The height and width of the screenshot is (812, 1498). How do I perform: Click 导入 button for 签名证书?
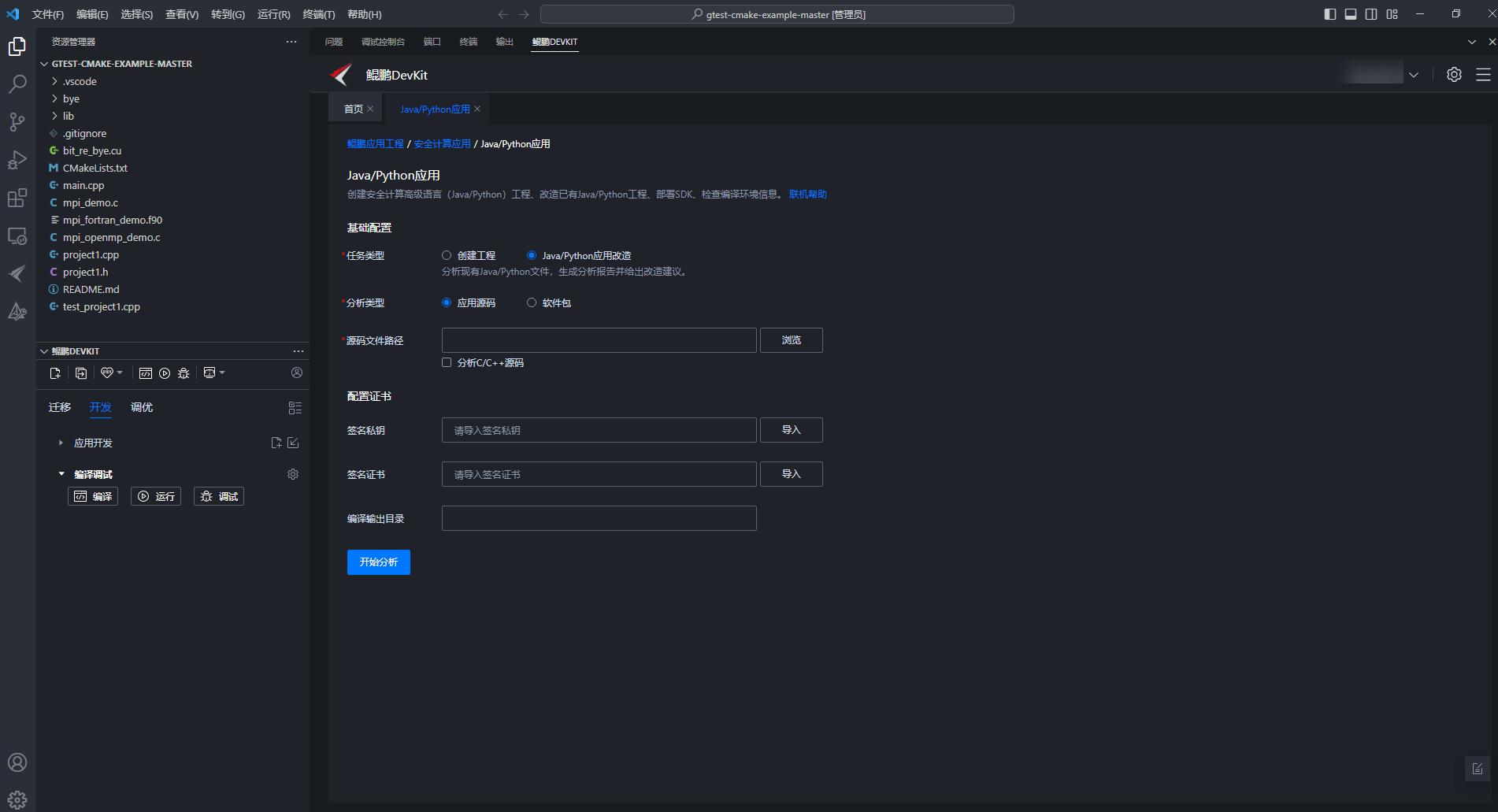coord(792,474)
